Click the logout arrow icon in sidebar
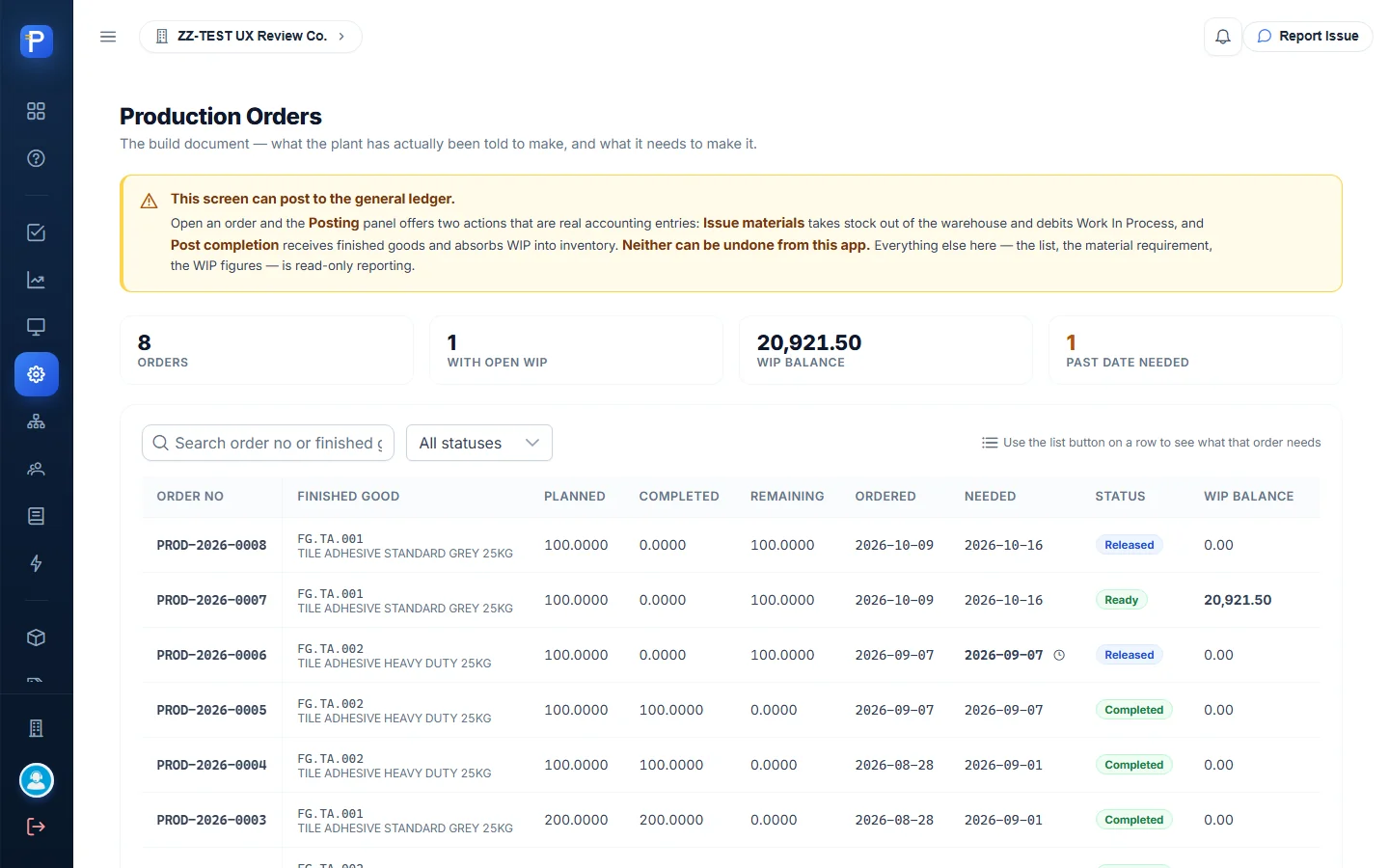 pos(36,827)
